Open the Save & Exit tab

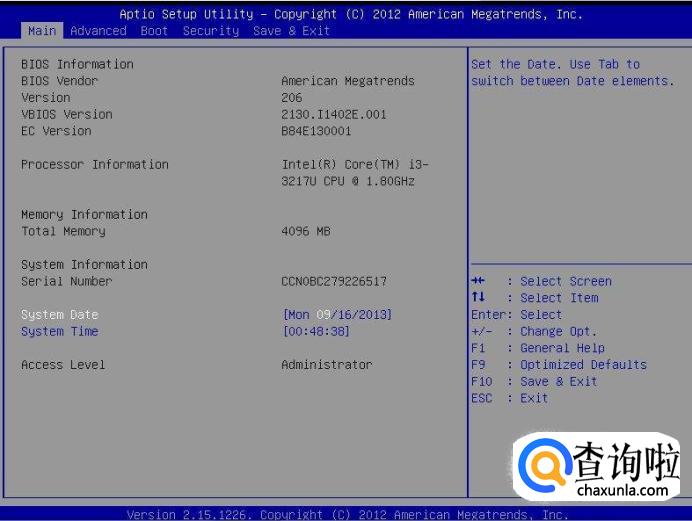point(291,31)
